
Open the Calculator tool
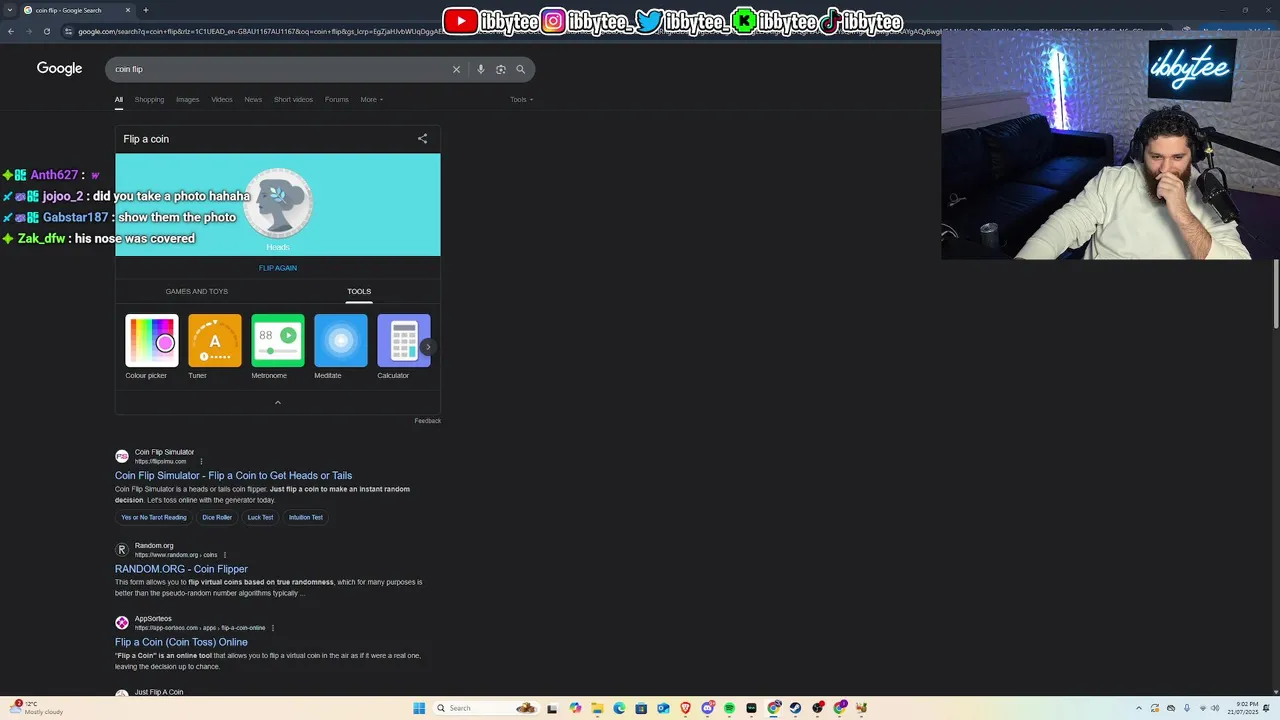[x=403, y=347]
